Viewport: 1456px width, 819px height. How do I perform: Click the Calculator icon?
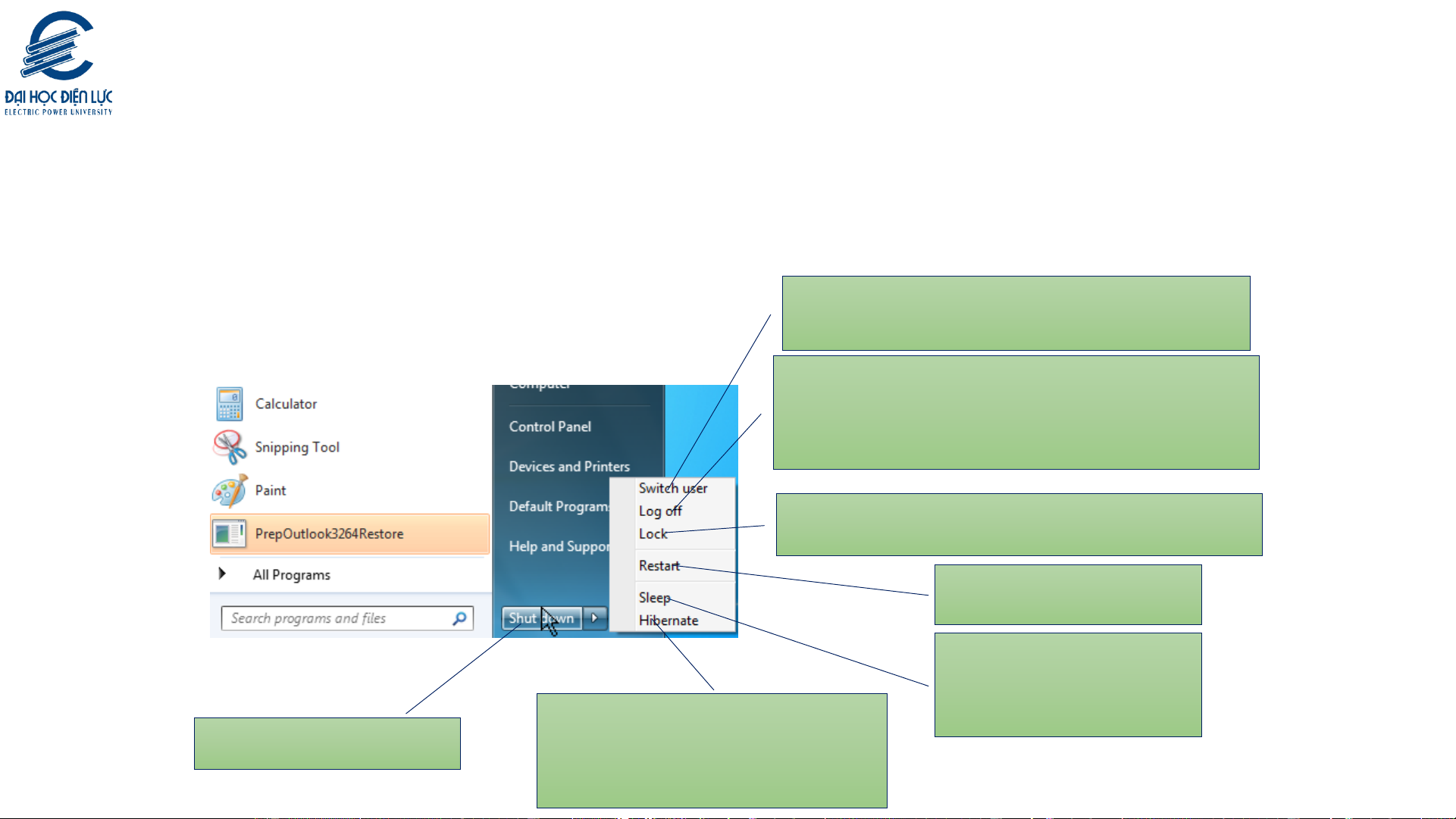coord(229,404)
